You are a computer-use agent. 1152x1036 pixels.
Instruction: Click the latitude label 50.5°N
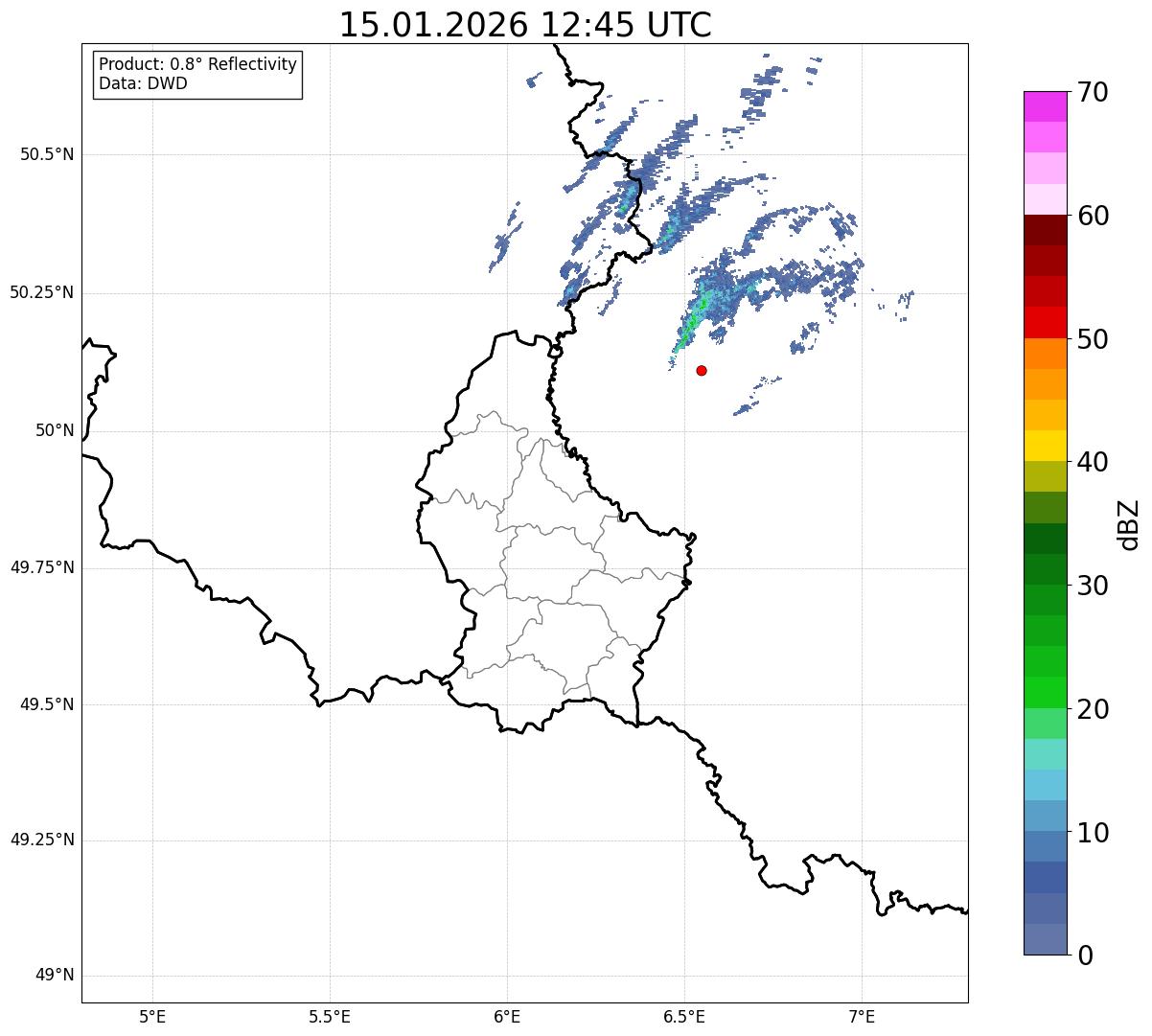tap(47, 154)
